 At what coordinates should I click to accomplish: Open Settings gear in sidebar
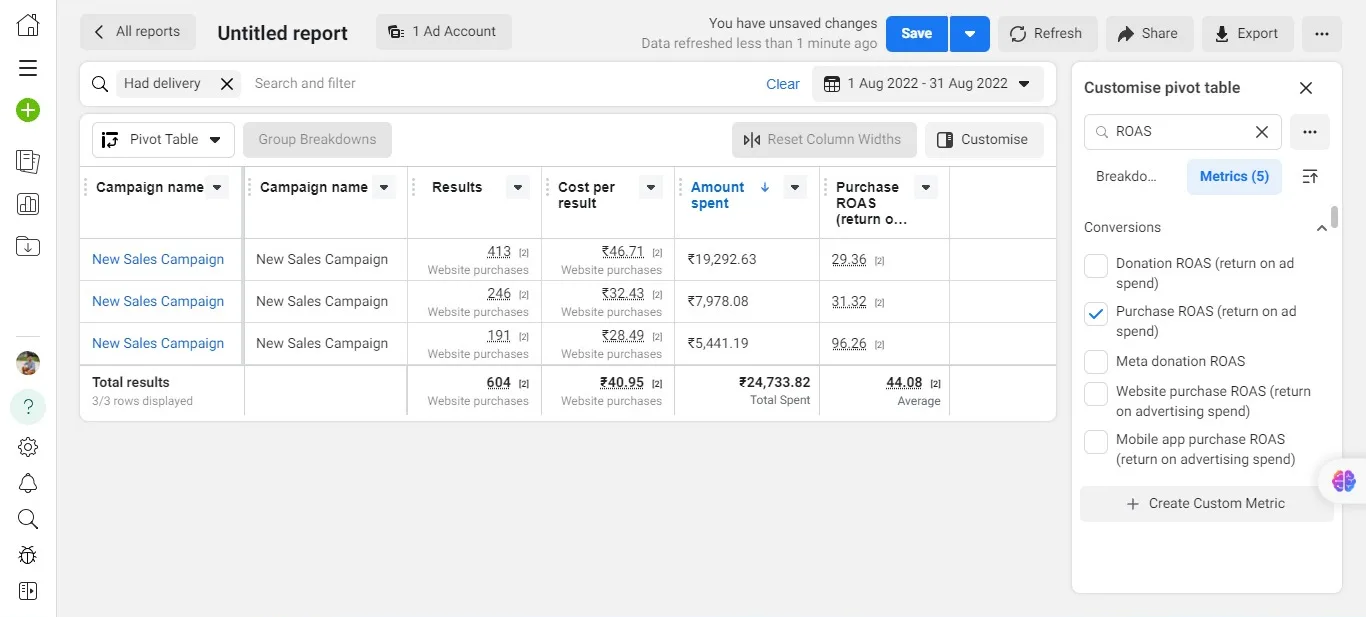pos(28,447)
